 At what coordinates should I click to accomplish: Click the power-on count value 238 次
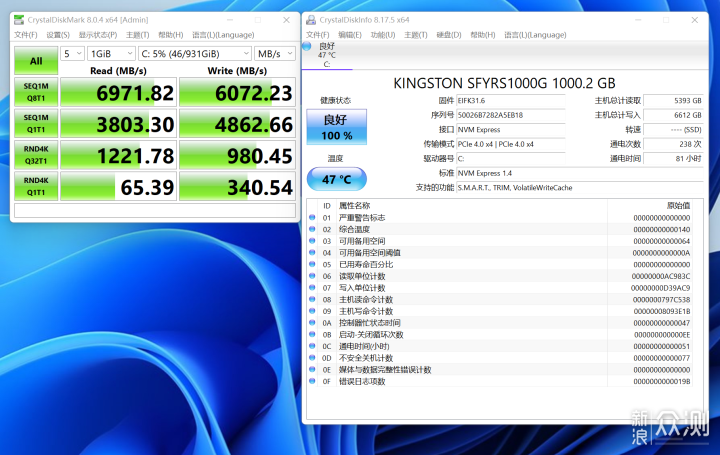pos(673,144)
